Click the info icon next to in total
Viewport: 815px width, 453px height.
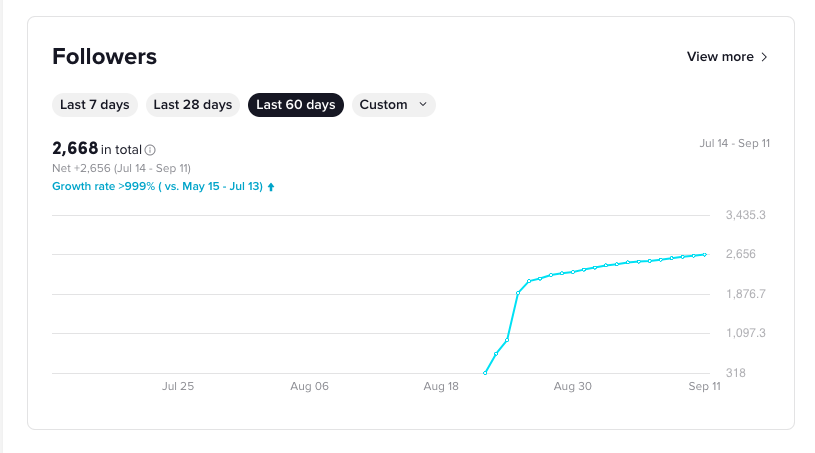150,150
